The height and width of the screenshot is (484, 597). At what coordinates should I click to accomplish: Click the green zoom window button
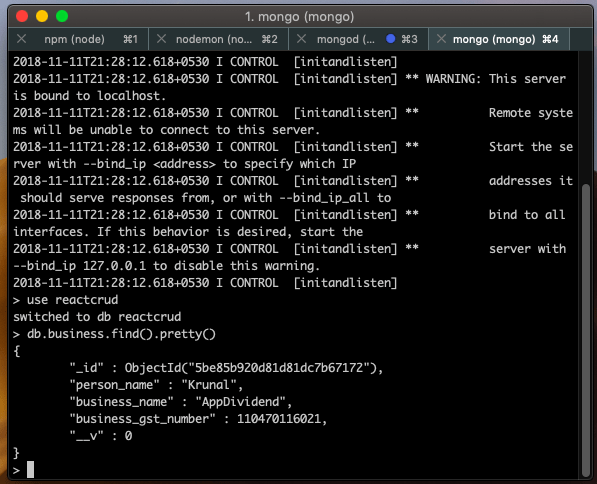click(x=62, y=16)
